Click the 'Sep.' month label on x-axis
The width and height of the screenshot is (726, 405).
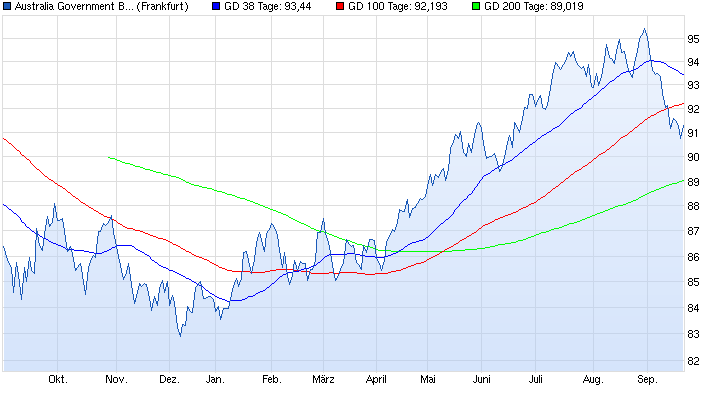point(649,380)
